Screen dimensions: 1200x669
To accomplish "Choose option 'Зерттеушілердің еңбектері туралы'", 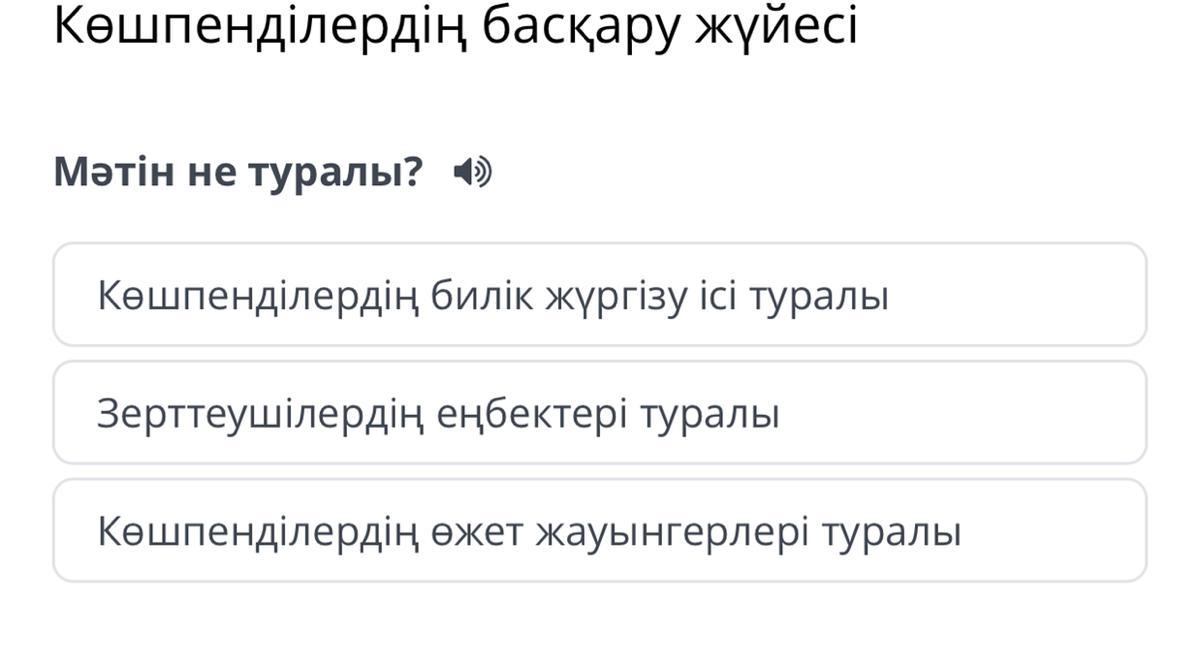I will [438, 414].
